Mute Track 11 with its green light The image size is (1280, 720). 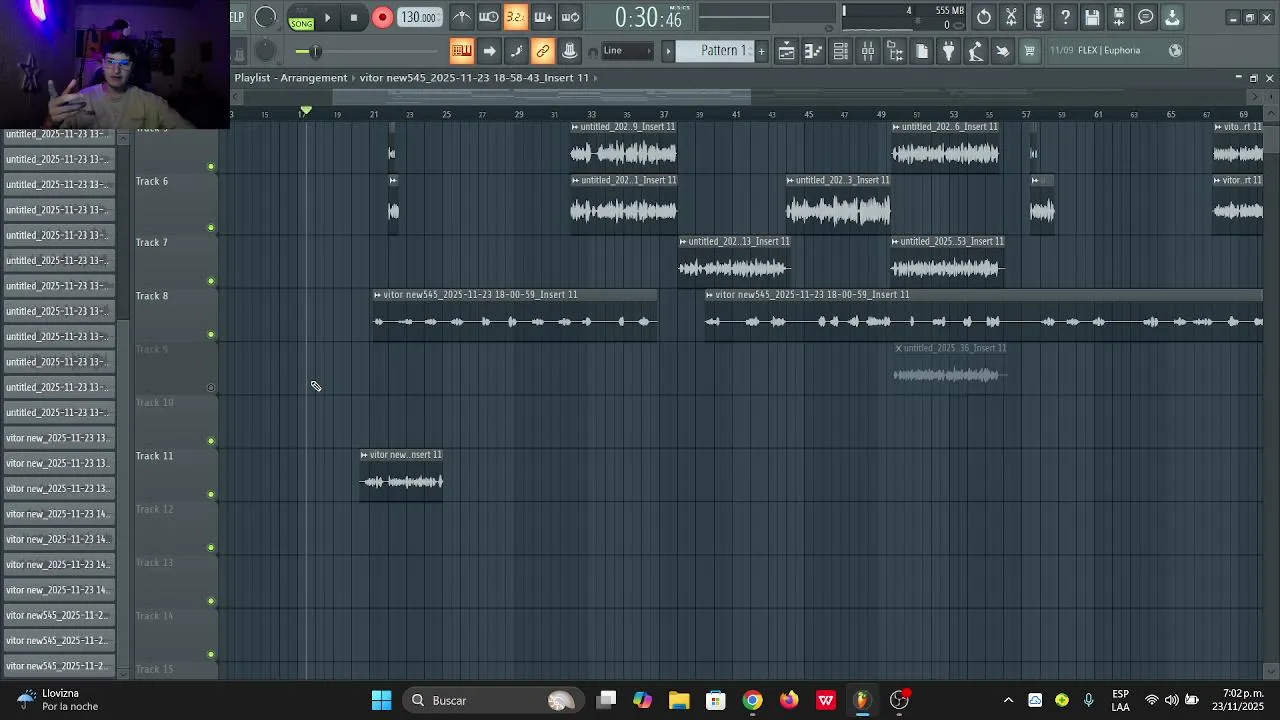pyautogui.click(x=211, y=494)
